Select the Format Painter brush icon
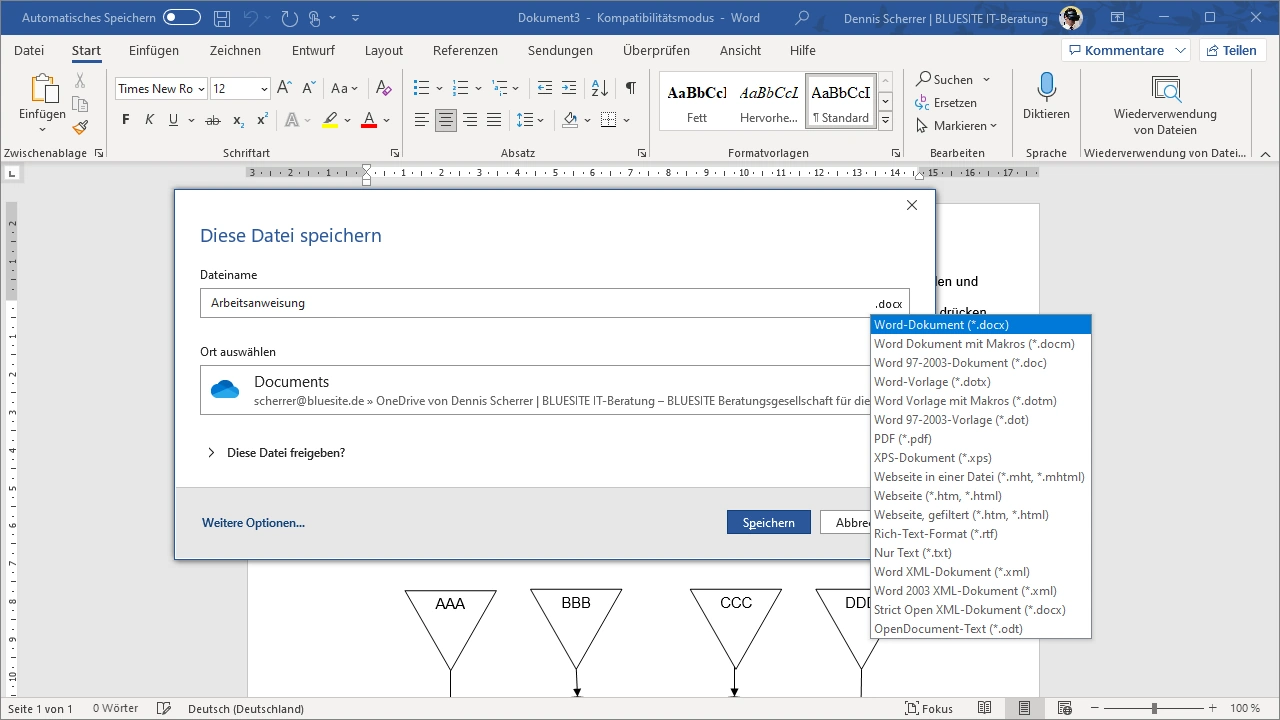The height and width of the screenshot is (720, 1280). tap(81, 127)
